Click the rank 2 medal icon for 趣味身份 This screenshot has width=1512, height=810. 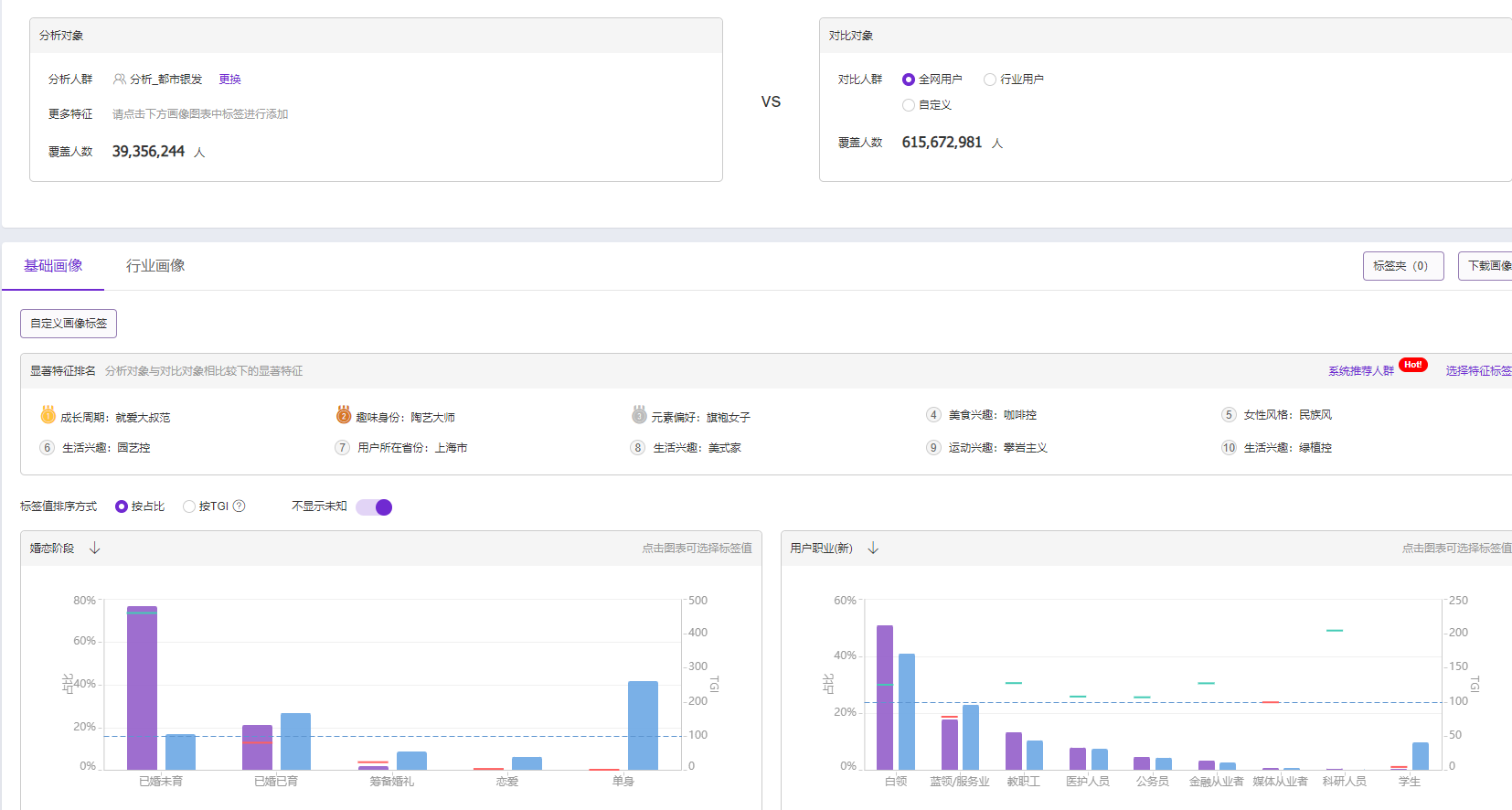click(x=344, y=415)
